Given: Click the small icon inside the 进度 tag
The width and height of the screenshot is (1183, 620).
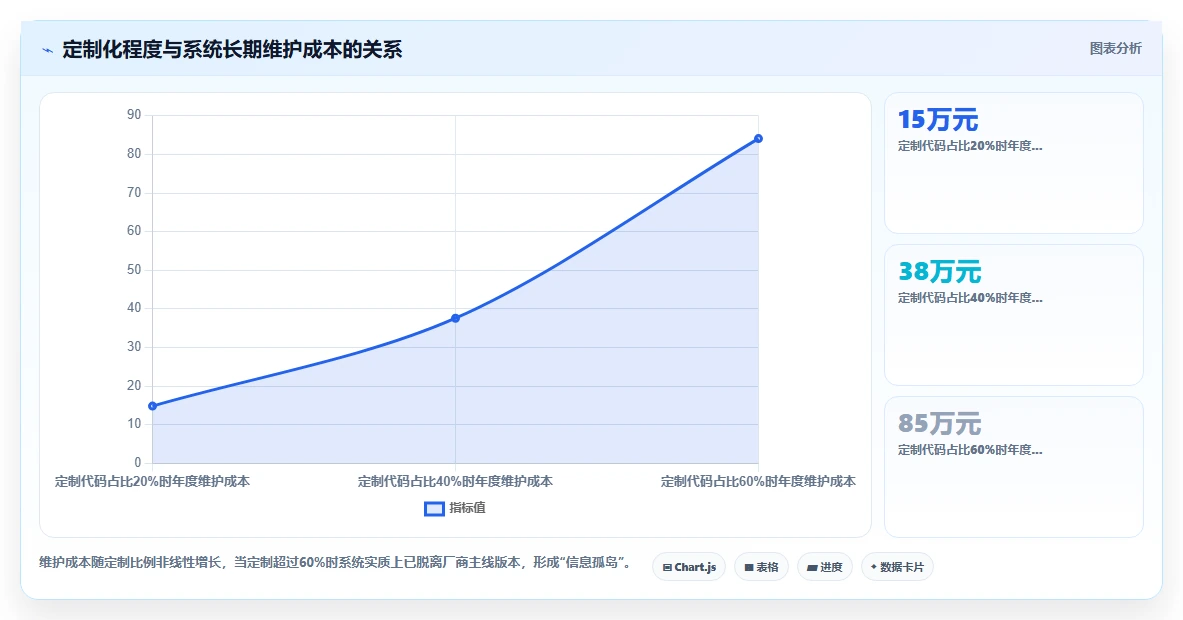Looking at the screenshot, I should pyautogui.click(x=813, y=568).
